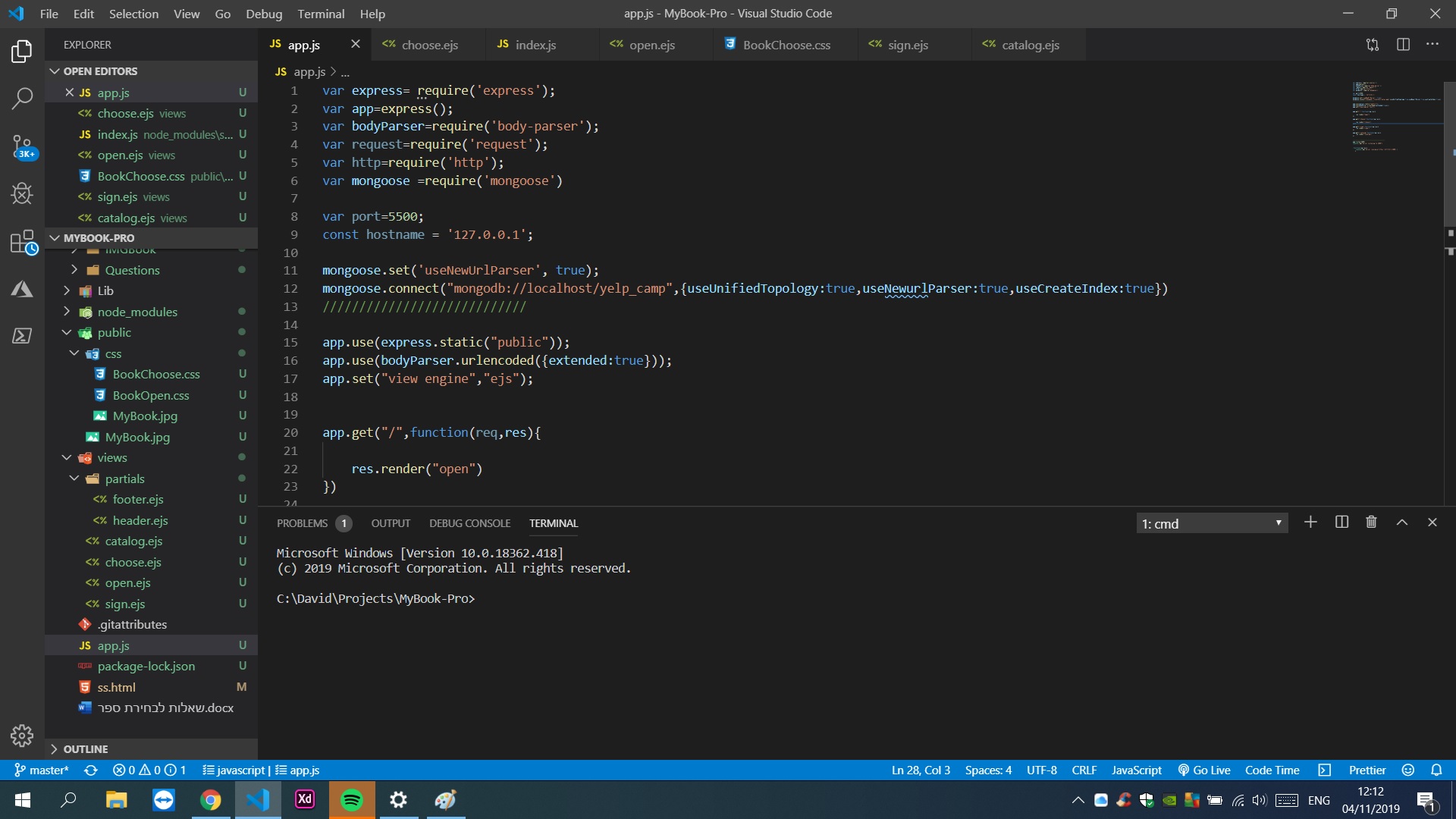This screenshot has width=1456, height=819.
Task: Open Spotify from the Windows taskbar
Action: click(352, 799)
